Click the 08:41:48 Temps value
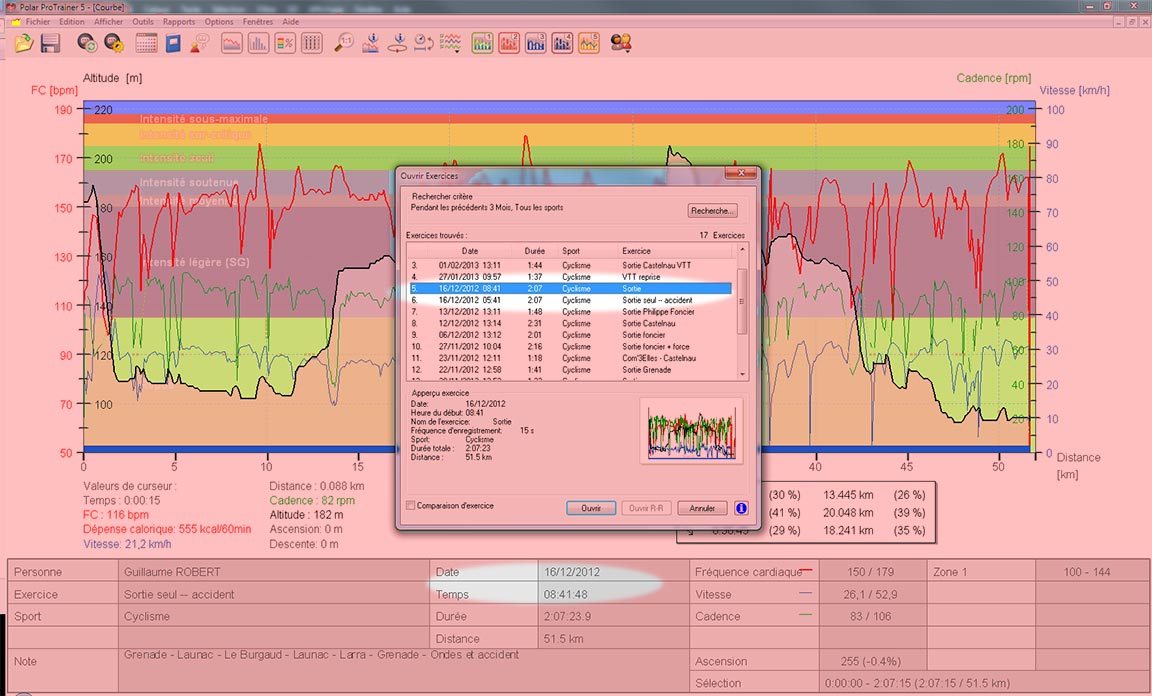 point(566,595)
